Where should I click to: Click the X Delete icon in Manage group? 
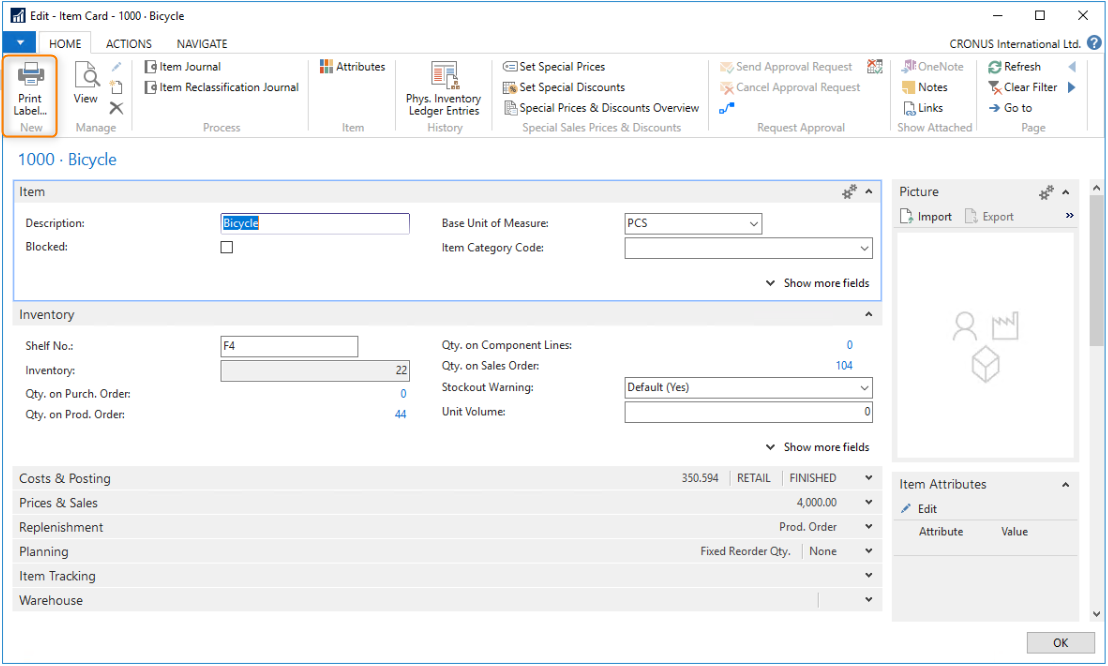click(117, 108)
